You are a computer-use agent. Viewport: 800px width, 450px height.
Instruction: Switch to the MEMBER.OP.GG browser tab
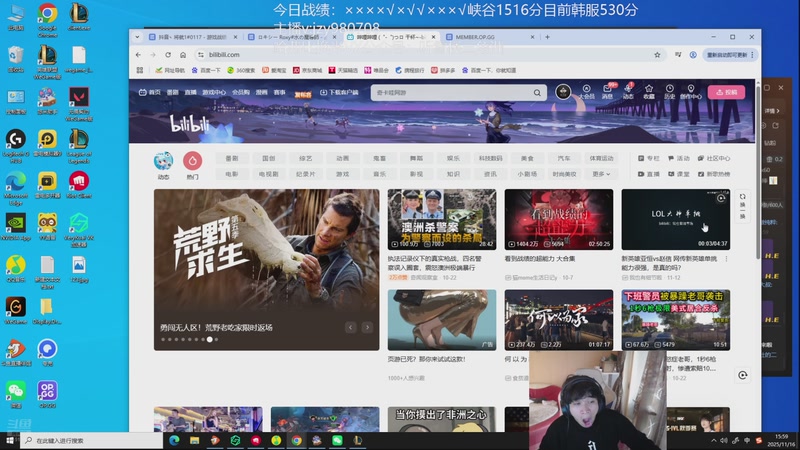click(x=489, y=37)
